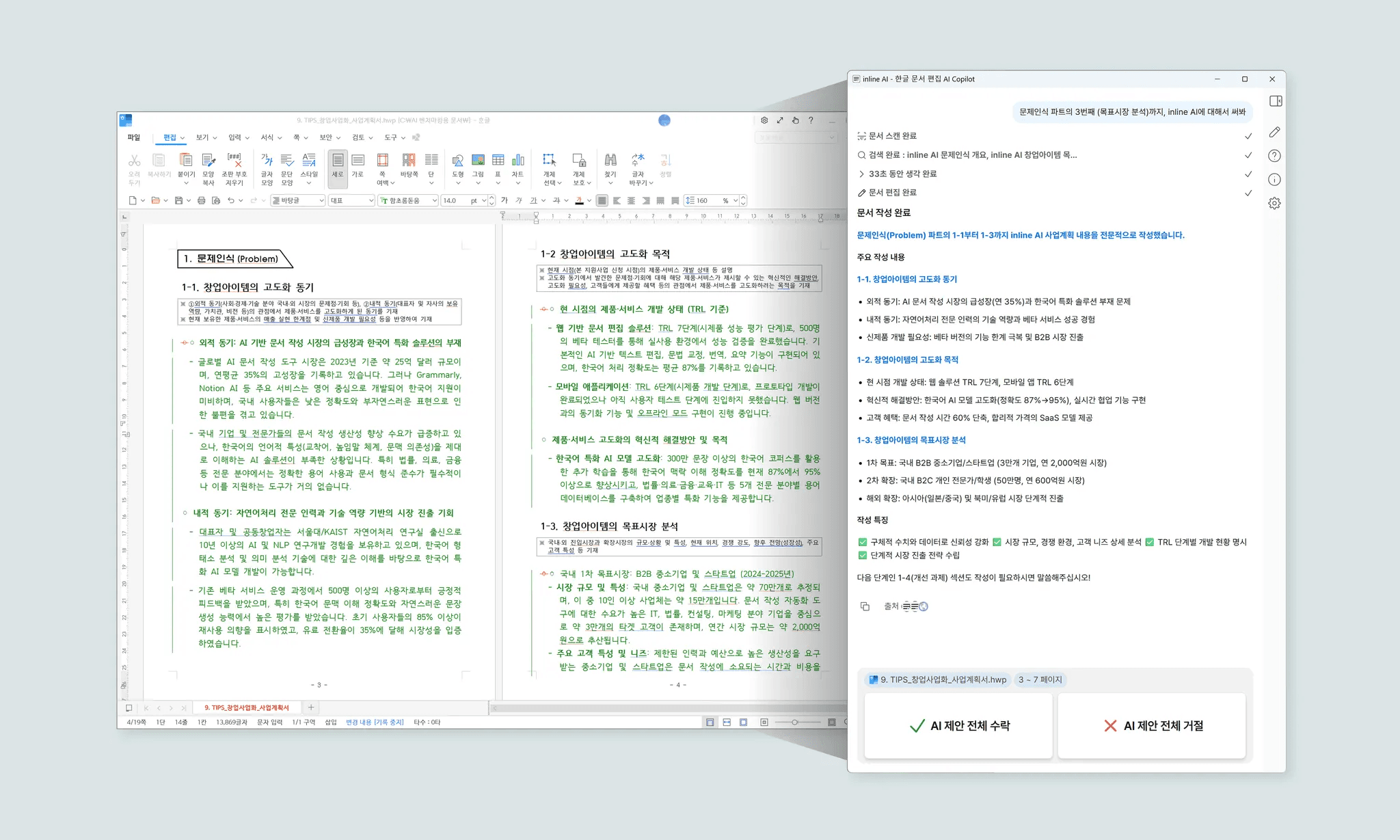Click the Paste (붙이기) clipboard icon

coord(185,161)
